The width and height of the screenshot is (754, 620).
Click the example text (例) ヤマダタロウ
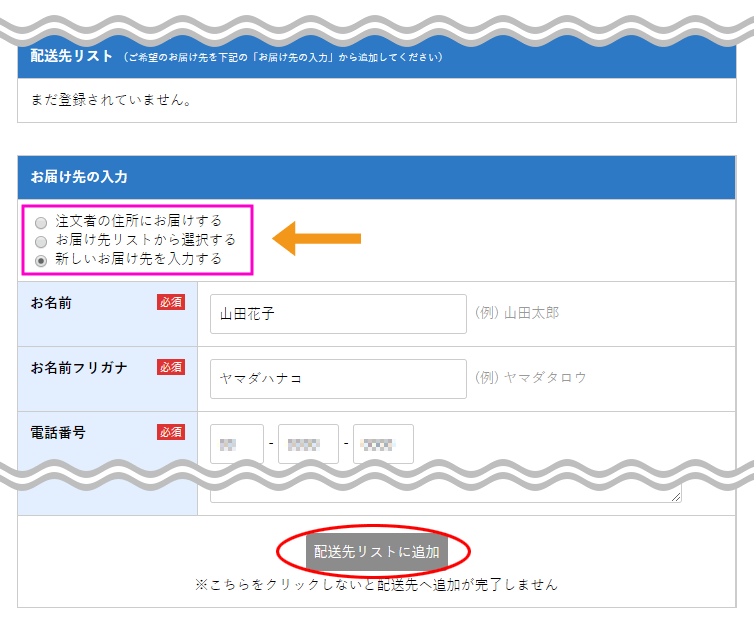(530, 378)
